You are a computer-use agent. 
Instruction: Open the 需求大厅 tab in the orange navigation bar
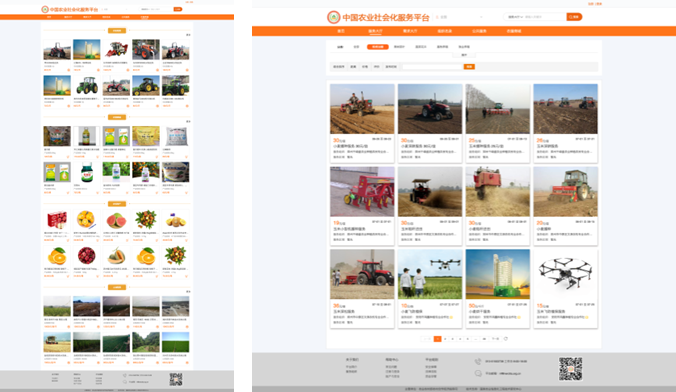(410, 31)
